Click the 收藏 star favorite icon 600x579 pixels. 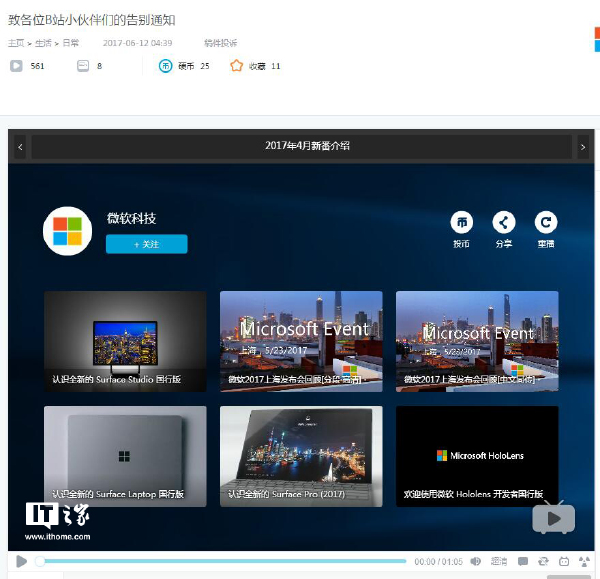click(x=236, y=66)
